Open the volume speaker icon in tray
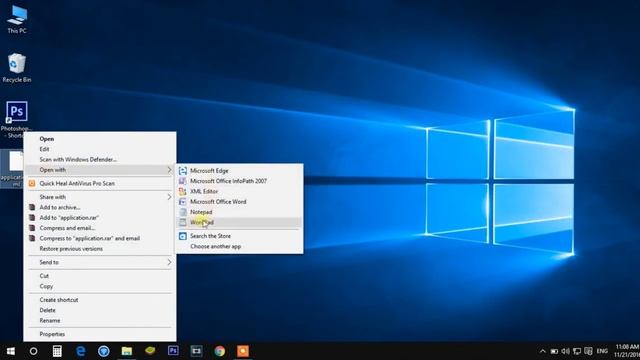Viewport: 640px width, 360px height. pos(565,351)
